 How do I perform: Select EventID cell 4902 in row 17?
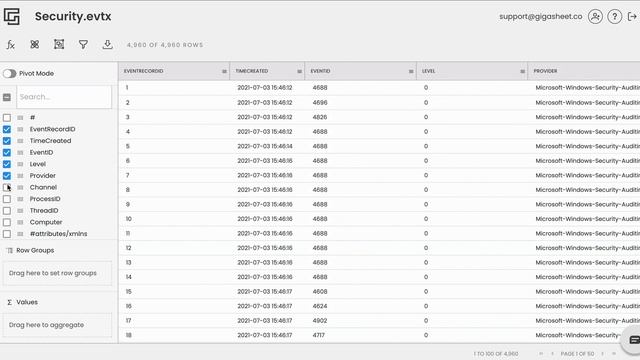pyautogui.click(x=320, y=321)
